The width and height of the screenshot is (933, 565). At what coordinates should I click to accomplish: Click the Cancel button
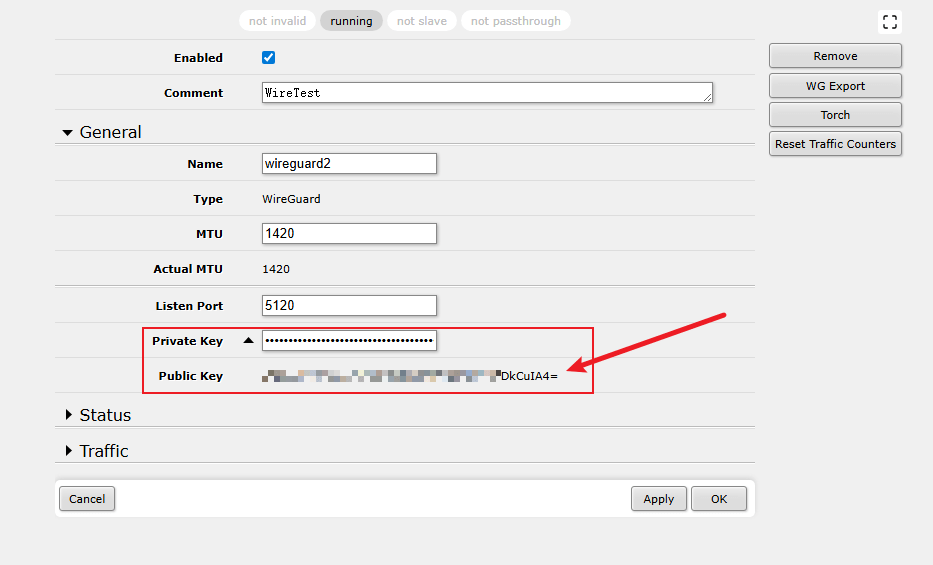point(87,499)
